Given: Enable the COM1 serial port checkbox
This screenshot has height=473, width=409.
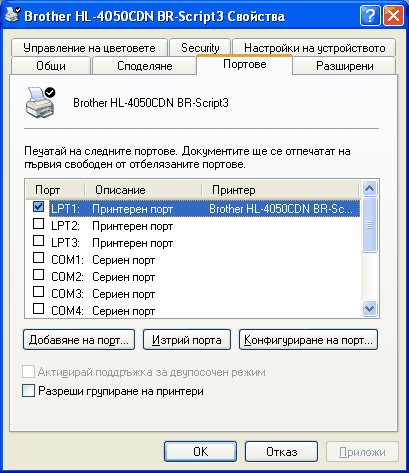Looking at the screenshot, I should 39,258.
